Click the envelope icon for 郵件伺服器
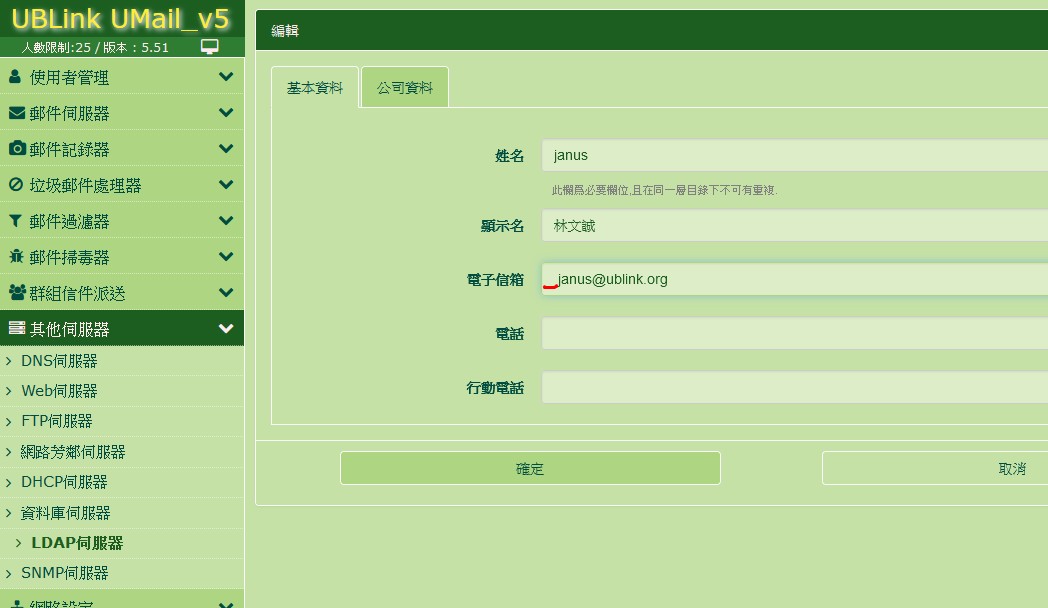1048x608 pixels. (x=16, y=113)
